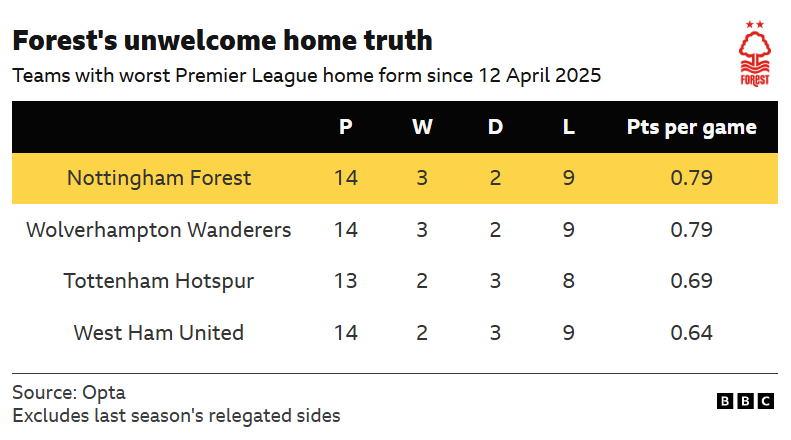Screen dimensions: 791x440
Task: Select the W column header
Action: tap(422, 127)
